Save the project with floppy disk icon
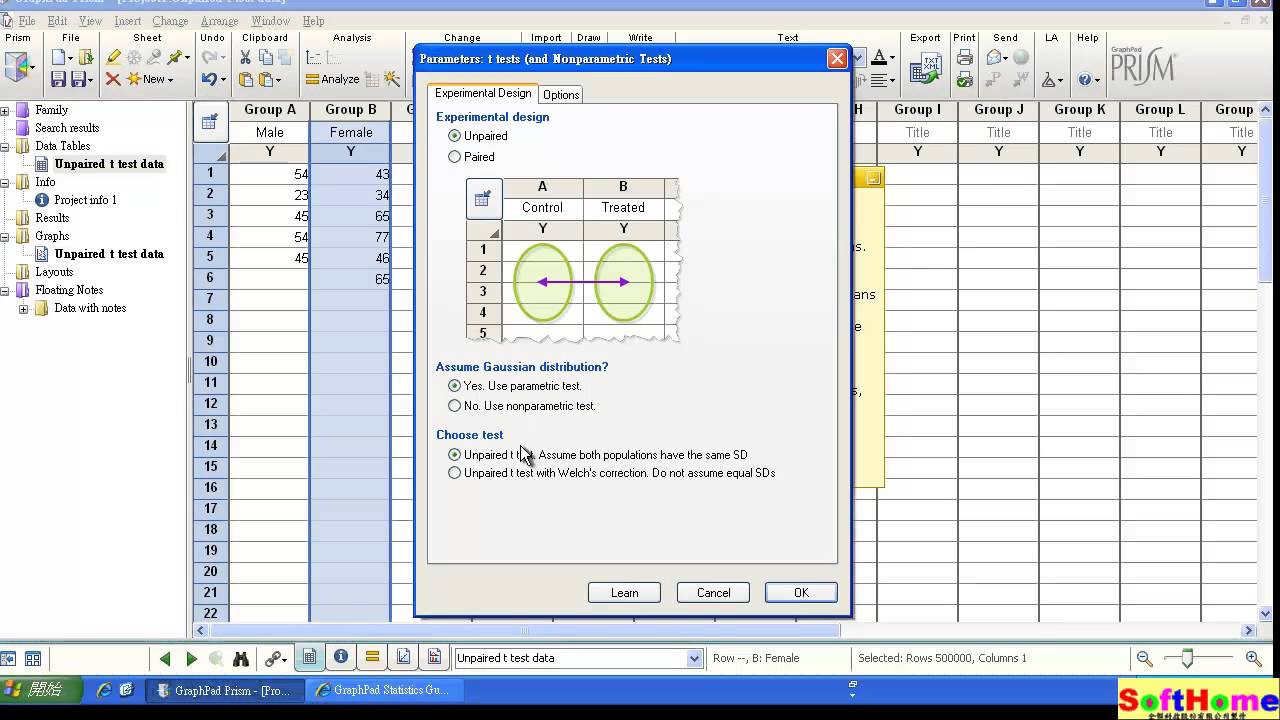 tap(59, 79)
